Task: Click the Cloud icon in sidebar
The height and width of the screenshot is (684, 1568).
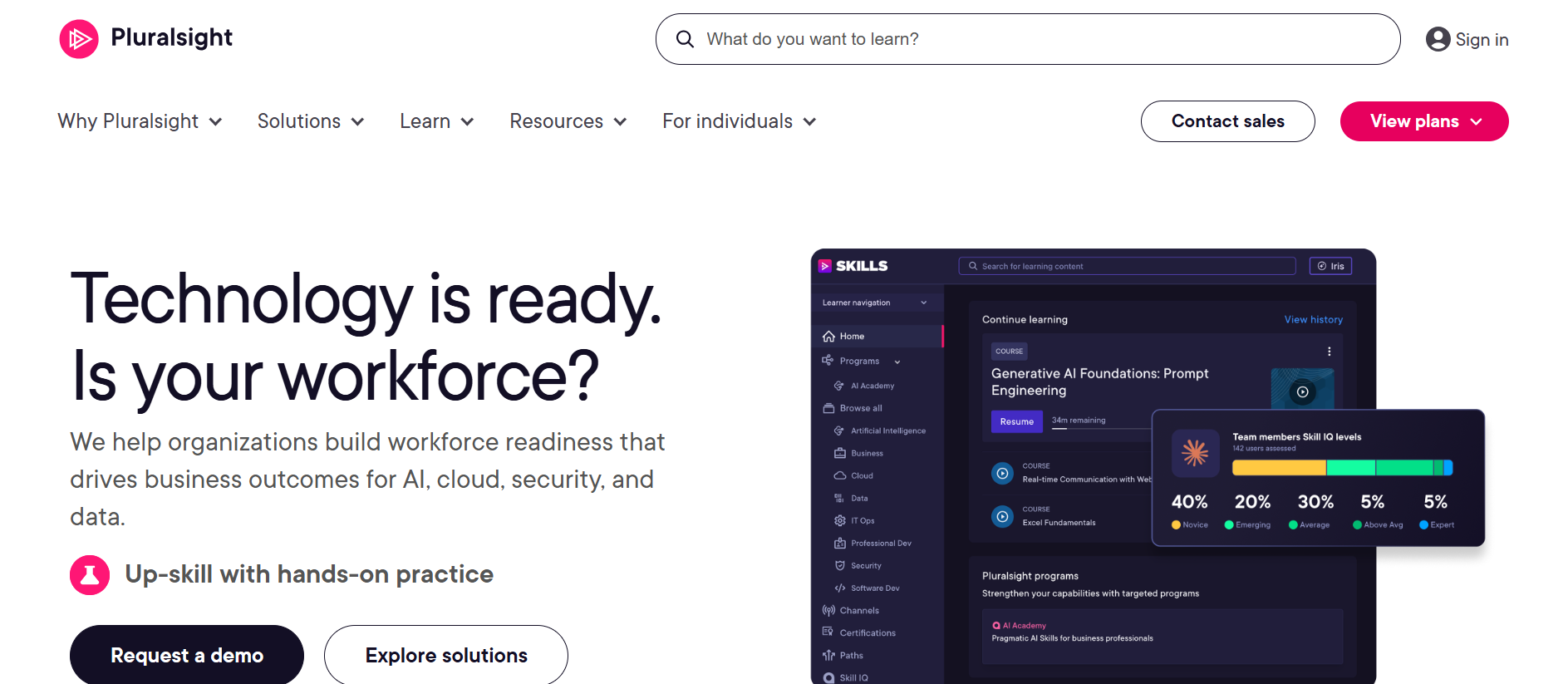Action: (x=840, y=475)
